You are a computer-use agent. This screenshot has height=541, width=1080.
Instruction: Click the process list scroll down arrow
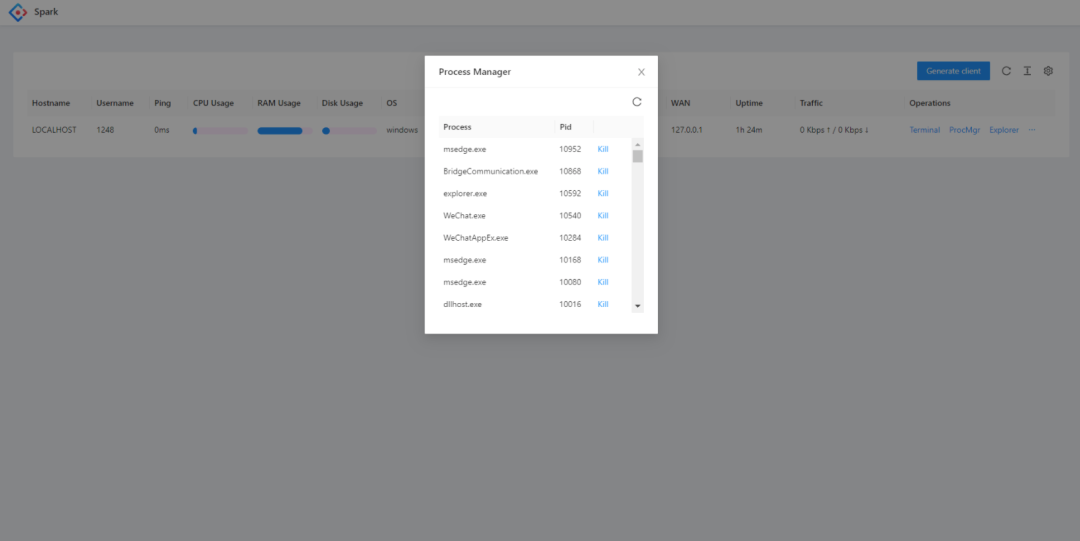(x=638, y=306)
